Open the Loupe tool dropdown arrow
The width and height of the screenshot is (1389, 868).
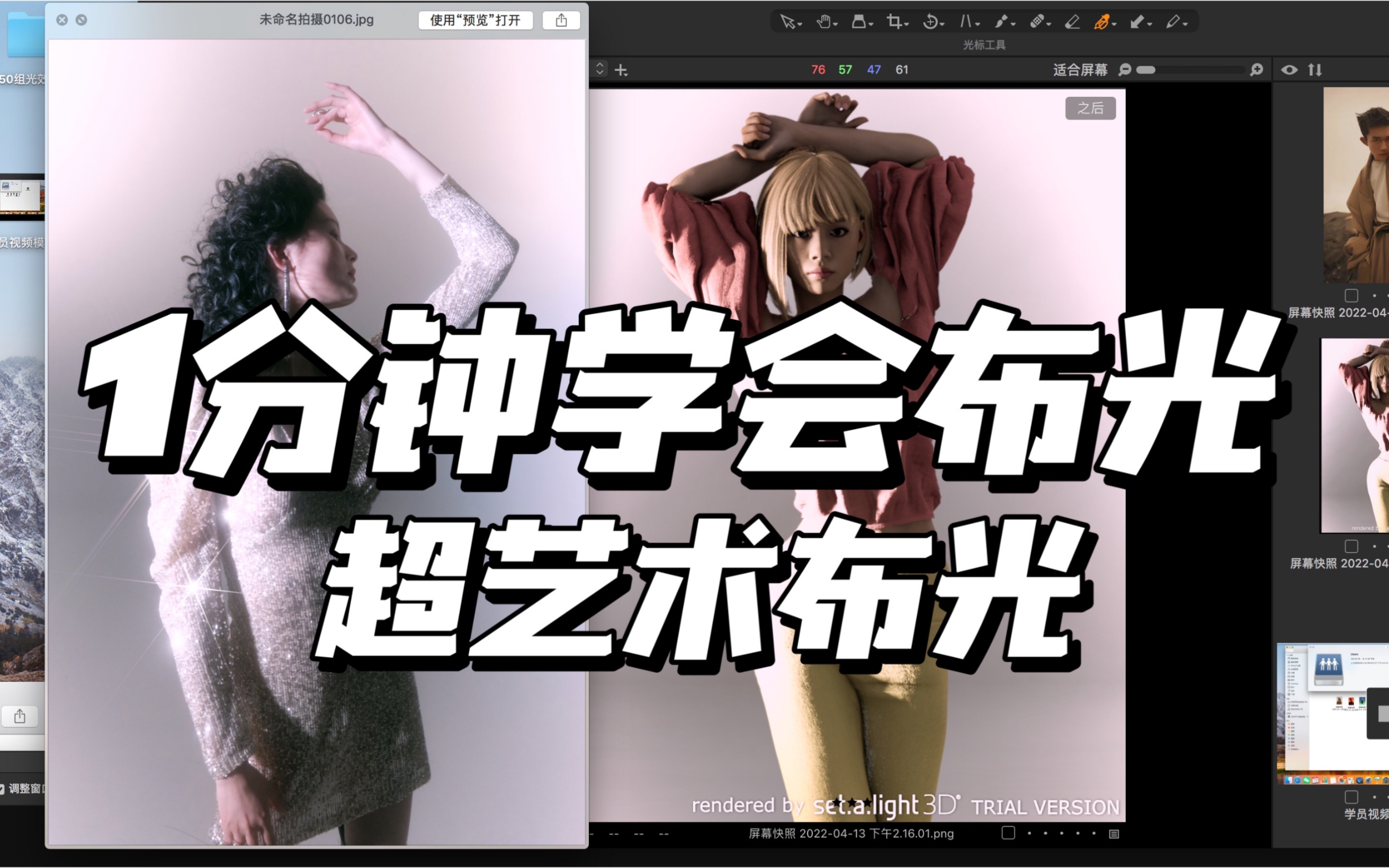pos(871,24)
